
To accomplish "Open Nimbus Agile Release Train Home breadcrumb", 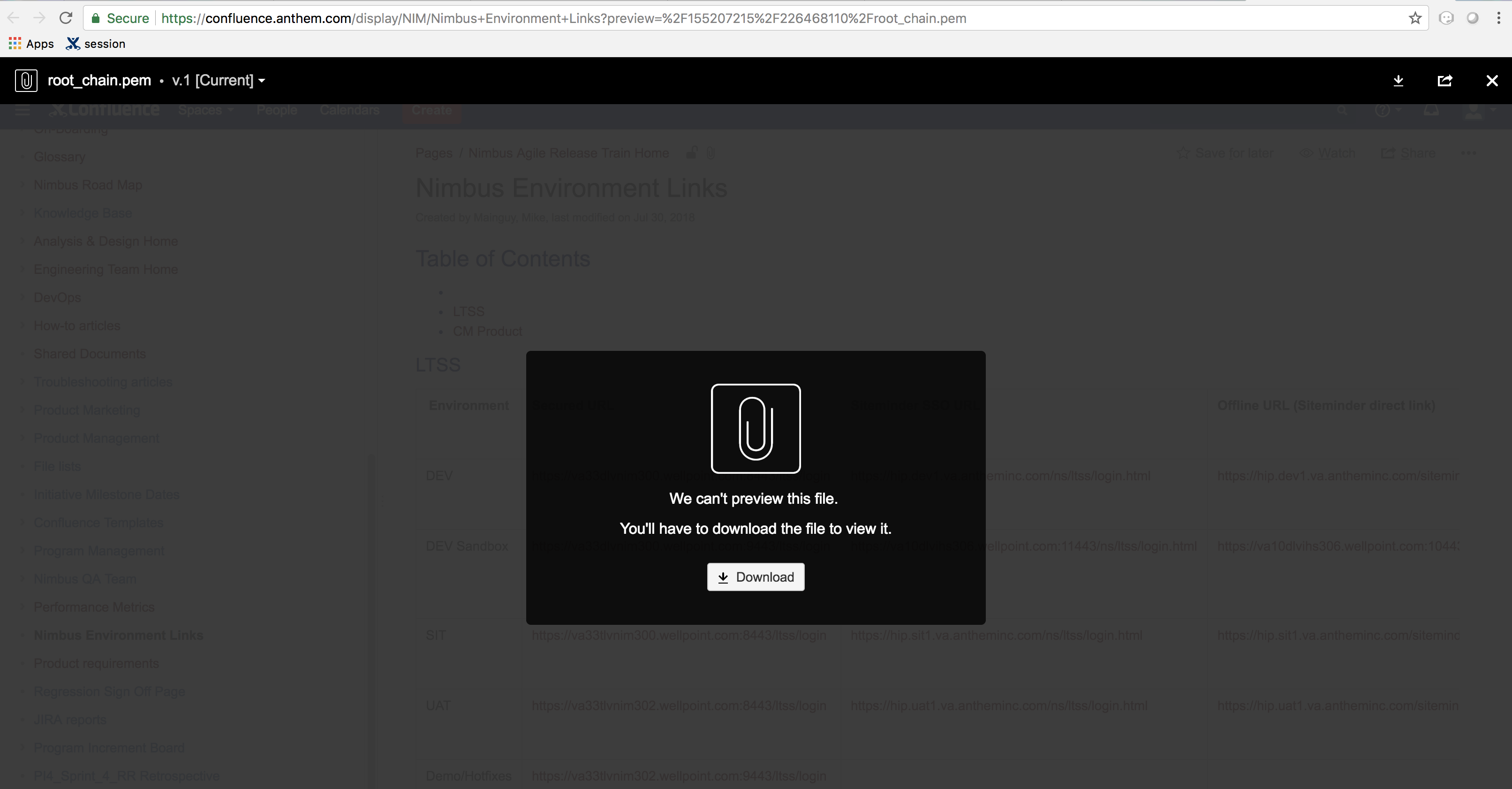I will [x=568, y=153].
